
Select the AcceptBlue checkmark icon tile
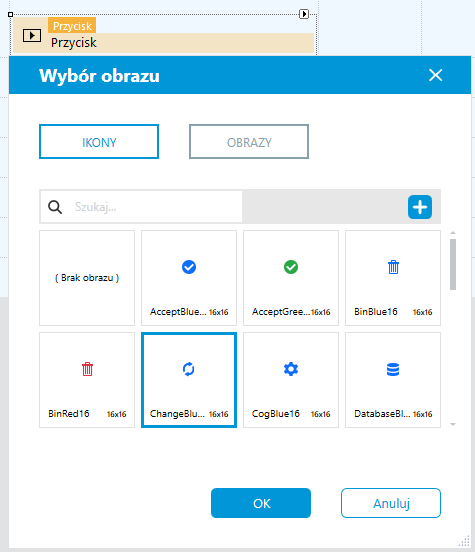tap(189, 278)
